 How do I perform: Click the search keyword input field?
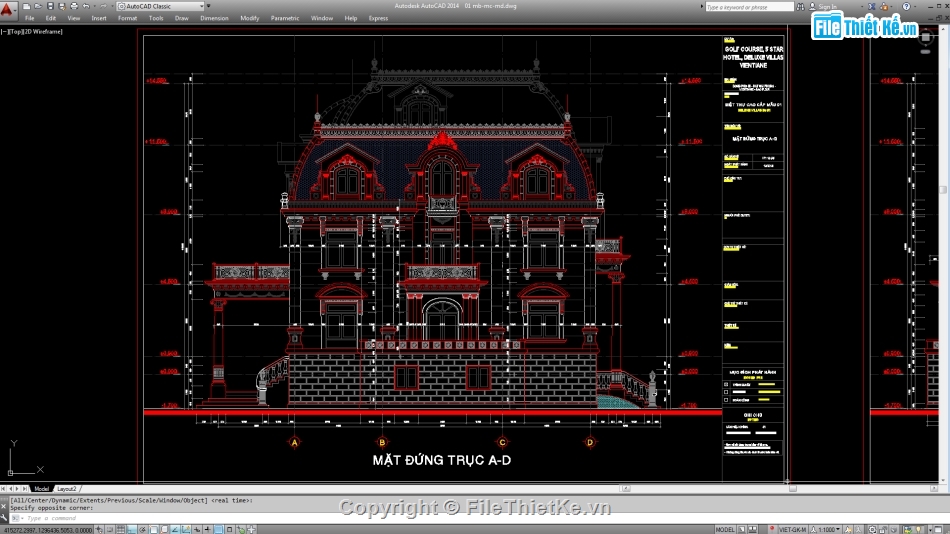click(749, 7)
